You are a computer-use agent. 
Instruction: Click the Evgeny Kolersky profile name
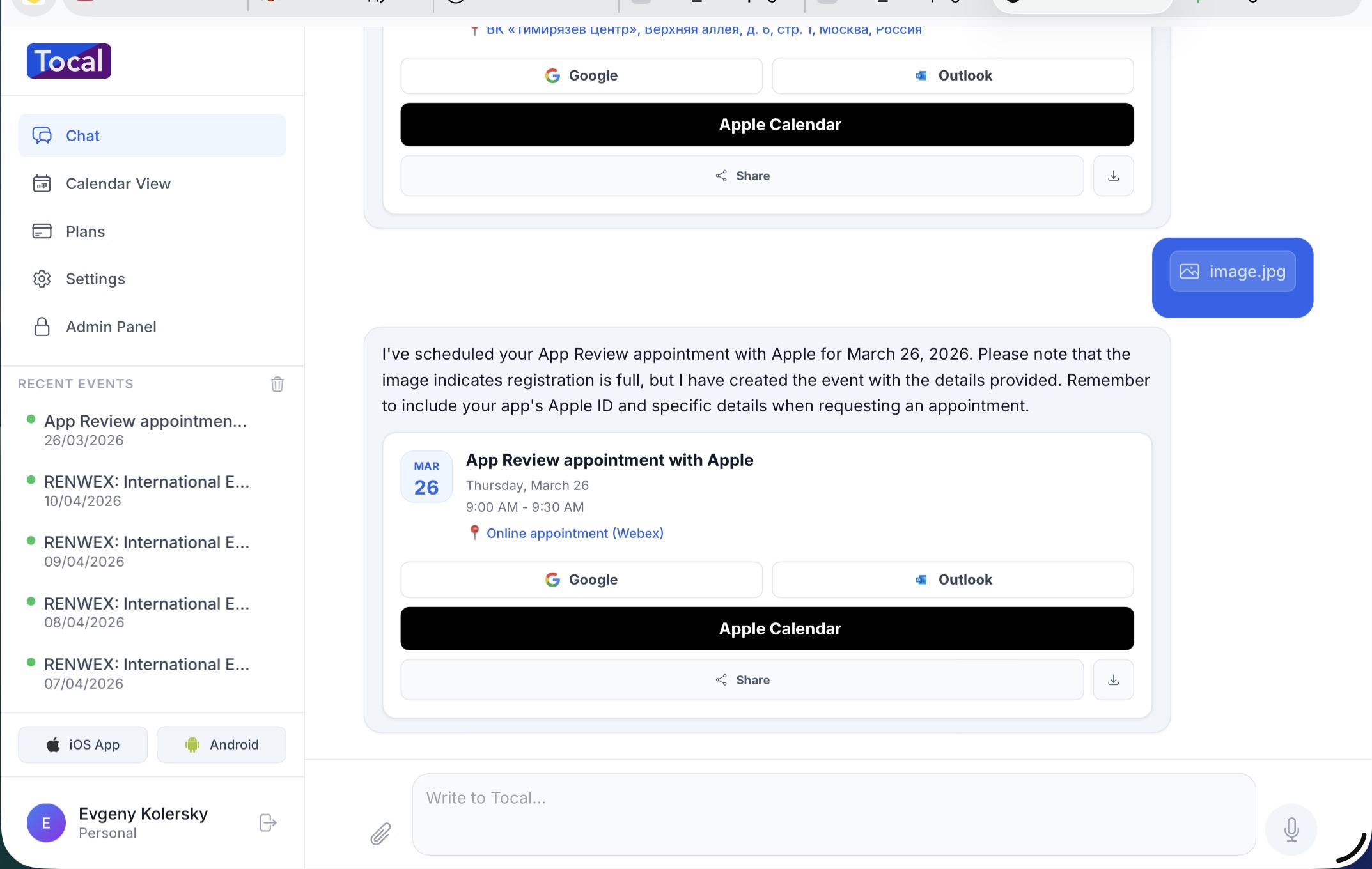[x=143, y=813]
